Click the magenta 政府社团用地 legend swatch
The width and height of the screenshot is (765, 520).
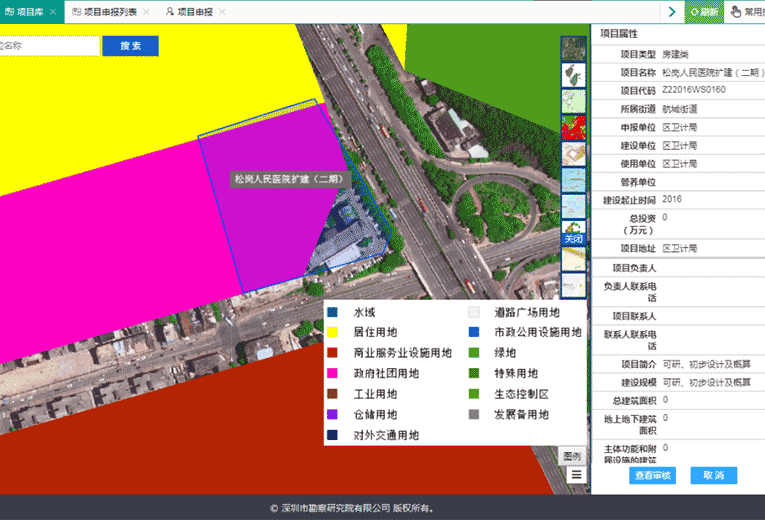(x=333, y=374)
